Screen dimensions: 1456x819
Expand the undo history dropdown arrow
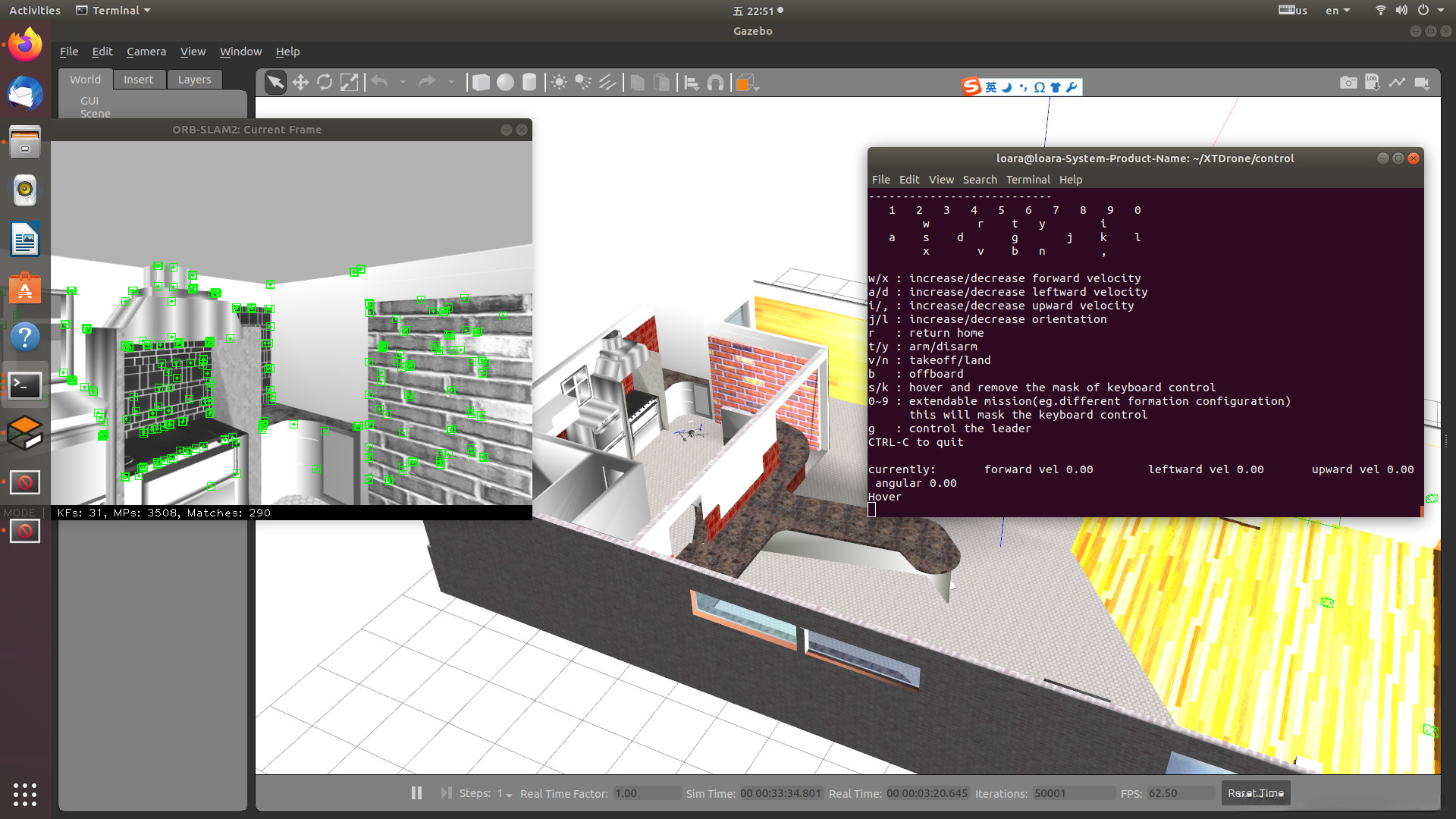click(x=403, y=83)
